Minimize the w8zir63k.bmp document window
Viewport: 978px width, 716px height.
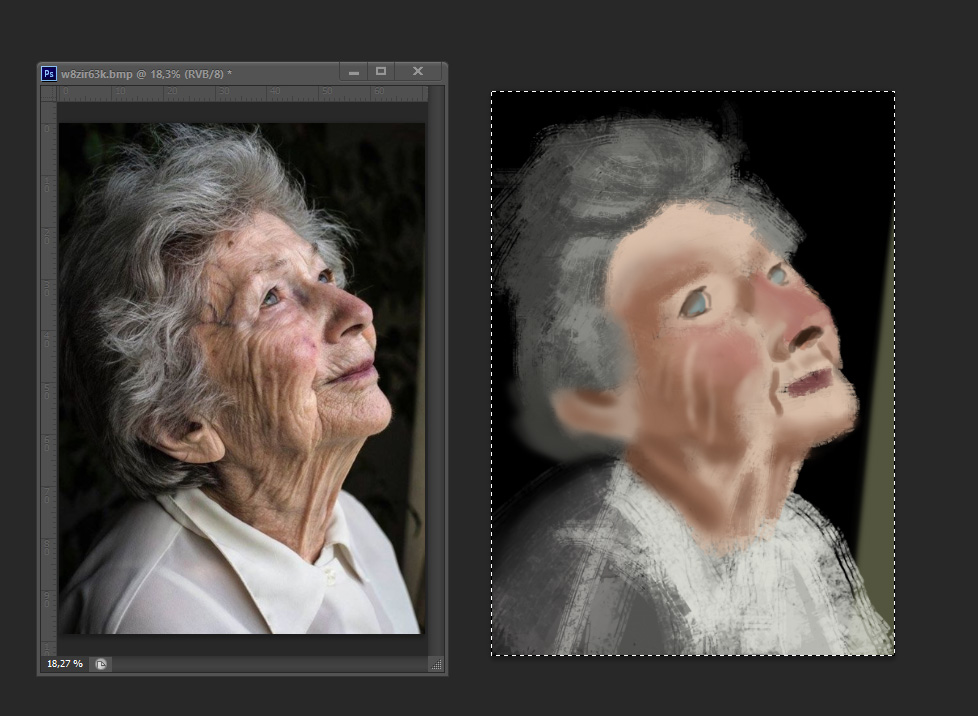(x=353, y=72)
